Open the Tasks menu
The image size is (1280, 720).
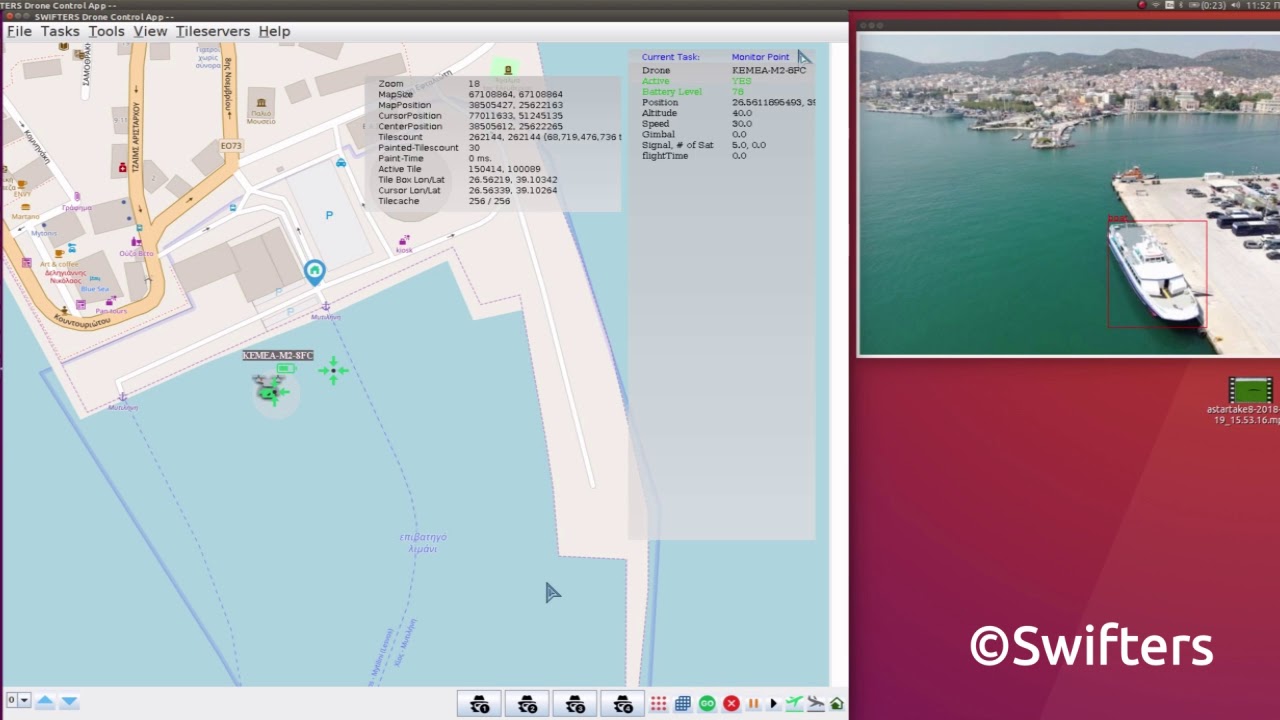(x=60, y=31)
